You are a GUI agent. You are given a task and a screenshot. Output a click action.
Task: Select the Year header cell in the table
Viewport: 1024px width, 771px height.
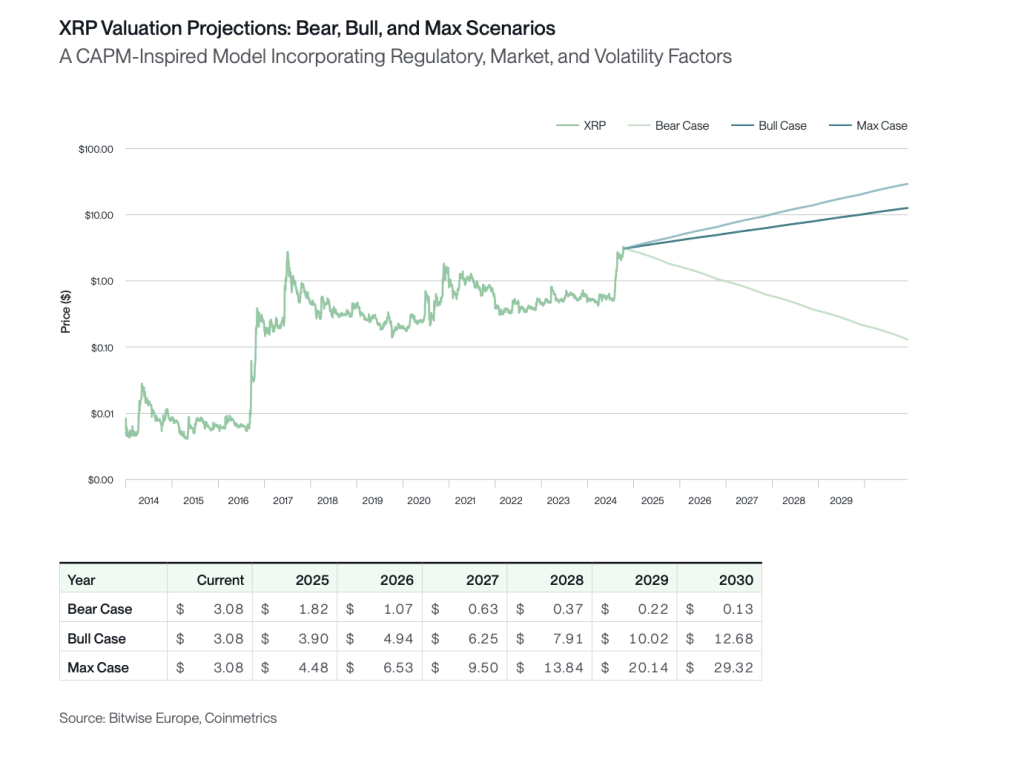[x=81, y=580]
